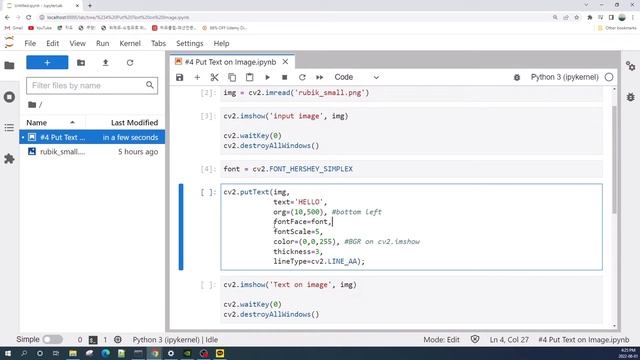This screenshot has height=360, width=640.
Task: Open the Tabs menu
Action: 158,43
